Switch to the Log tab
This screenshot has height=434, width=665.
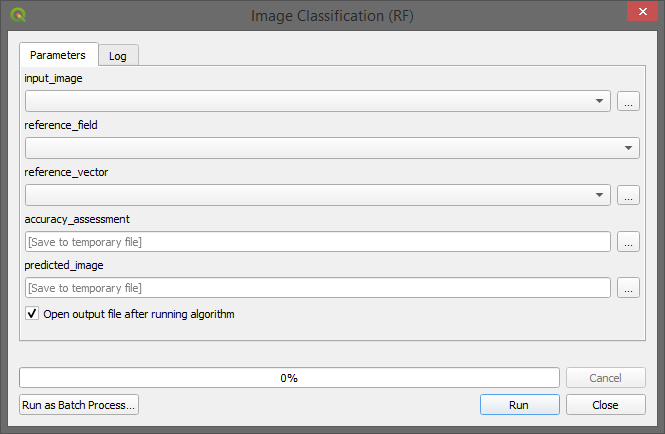pyautogui.click(x=118, y=56)
